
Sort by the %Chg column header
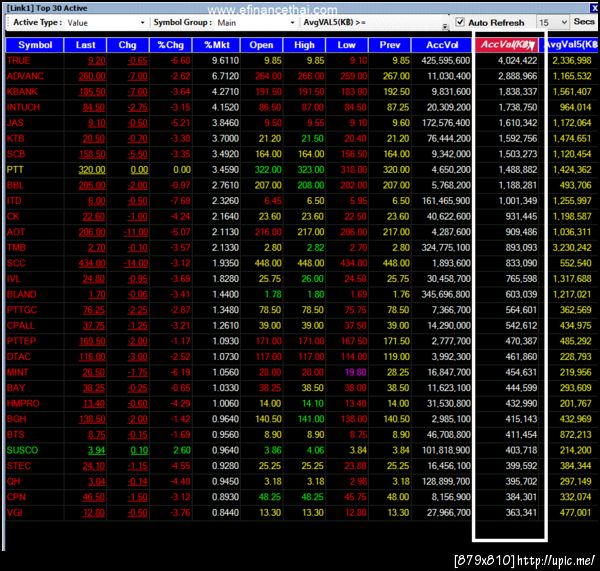coord(171,45)
